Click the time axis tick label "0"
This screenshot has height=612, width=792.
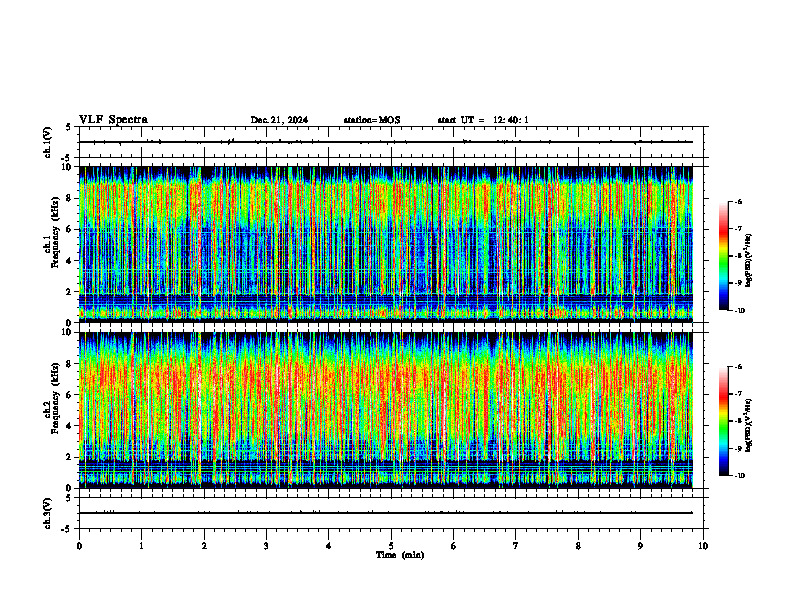tap(79, 546)
